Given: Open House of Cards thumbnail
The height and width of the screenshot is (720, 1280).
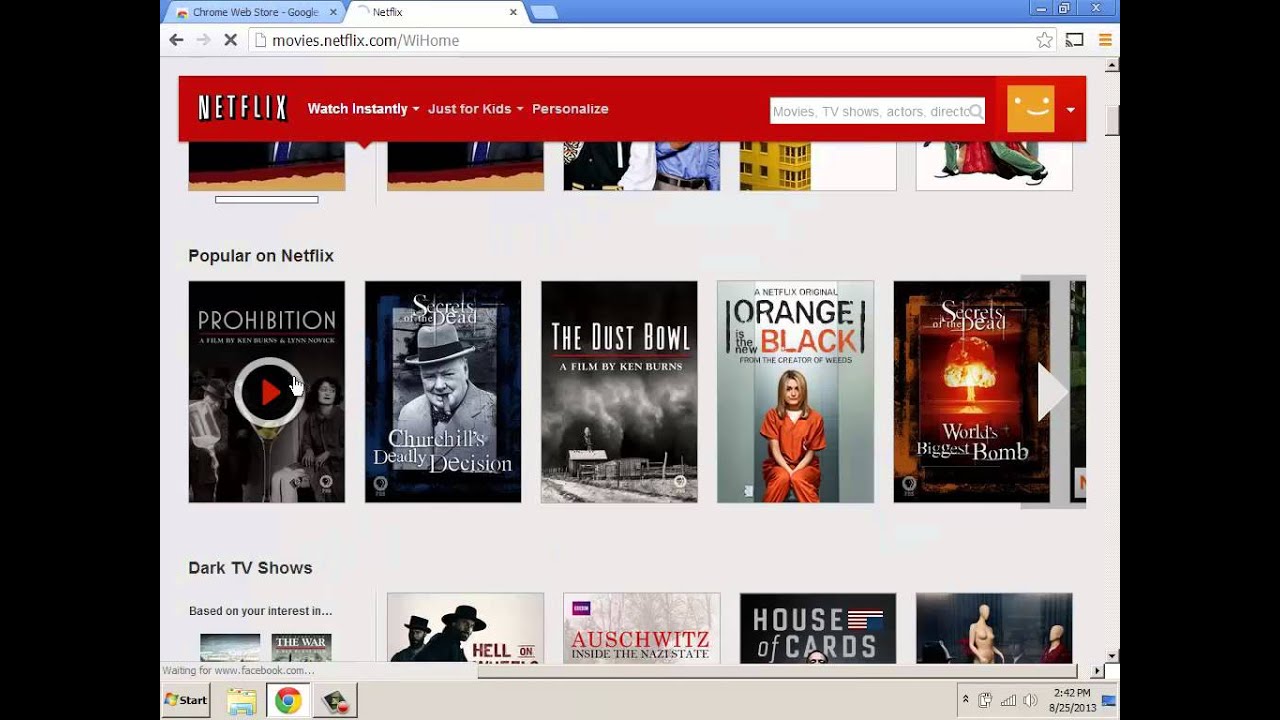Looking at the screenshot, I should [x=818, y=628].
